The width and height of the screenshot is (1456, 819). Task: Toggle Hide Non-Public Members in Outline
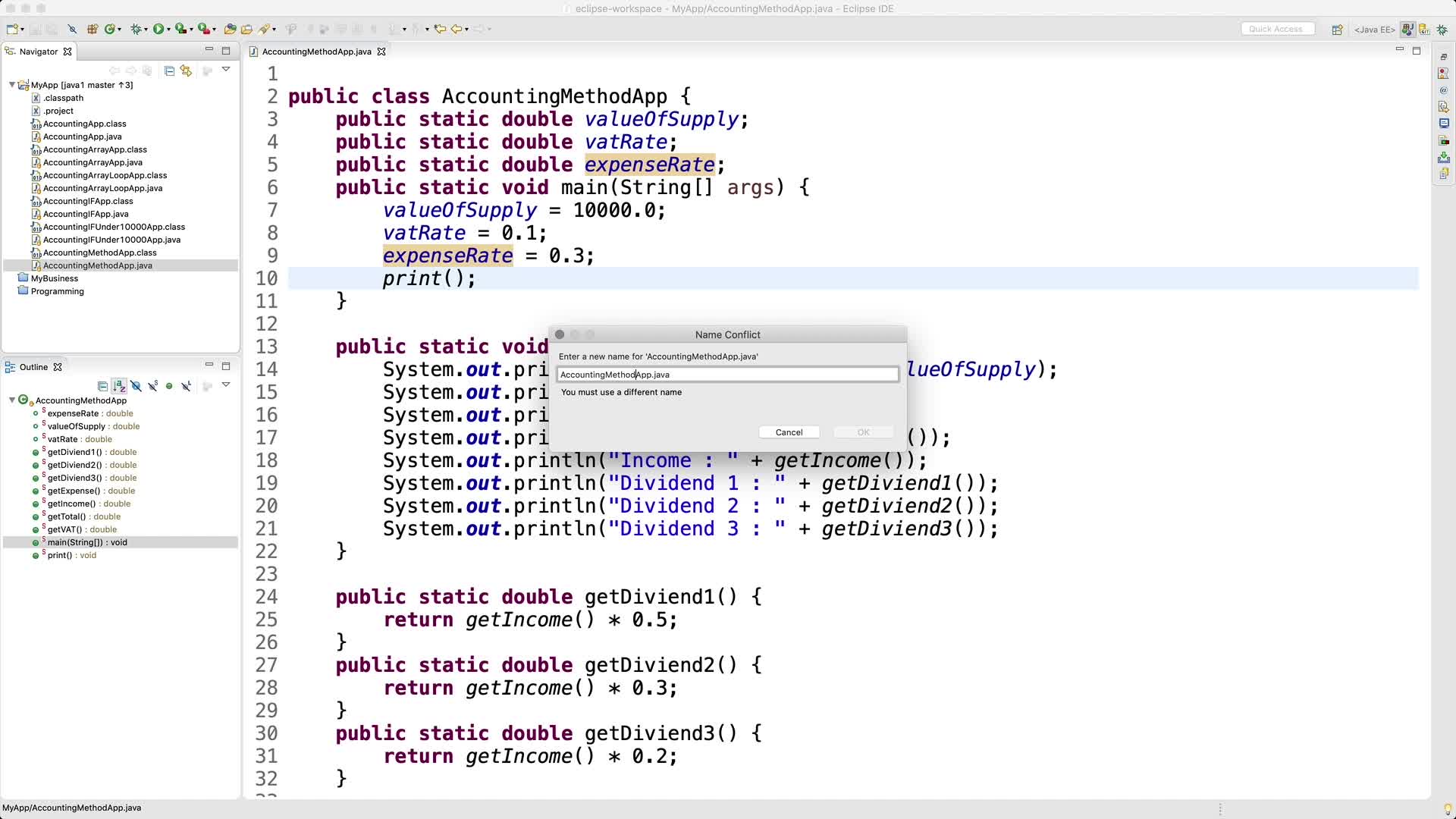(169, 386)
